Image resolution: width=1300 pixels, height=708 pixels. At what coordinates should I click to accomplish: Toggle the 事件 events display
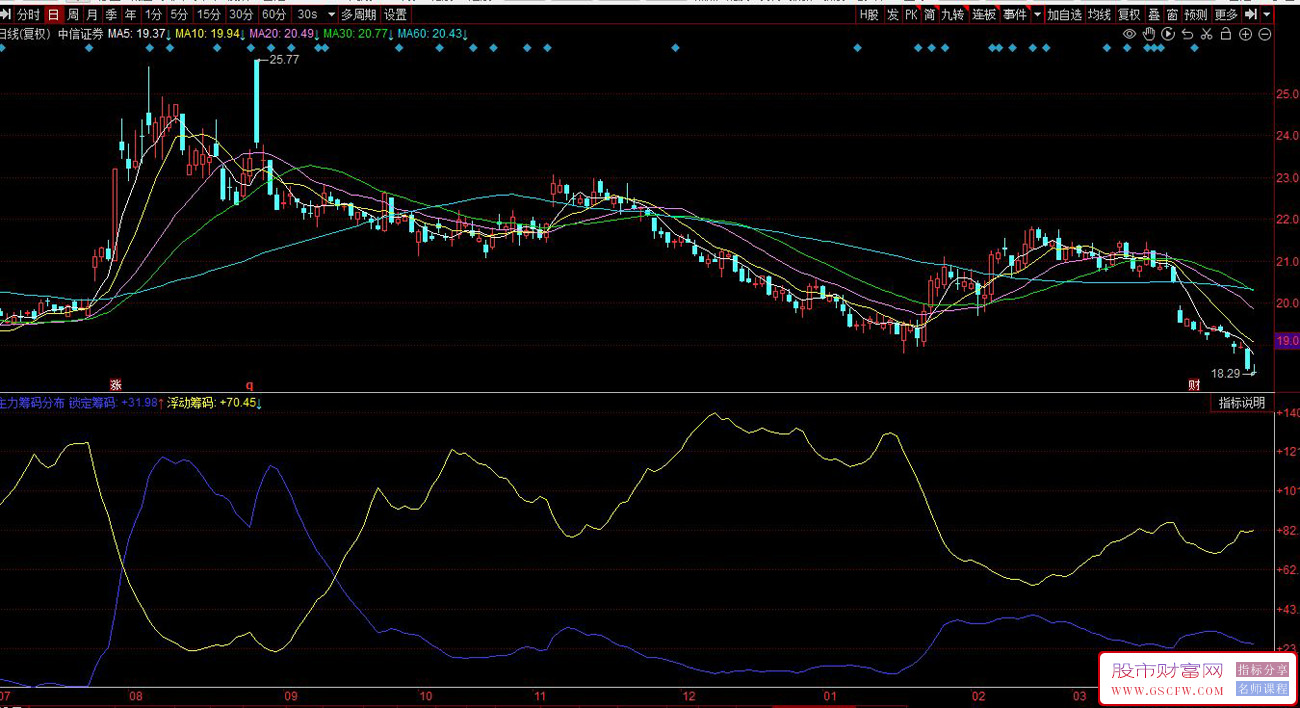1015,15
